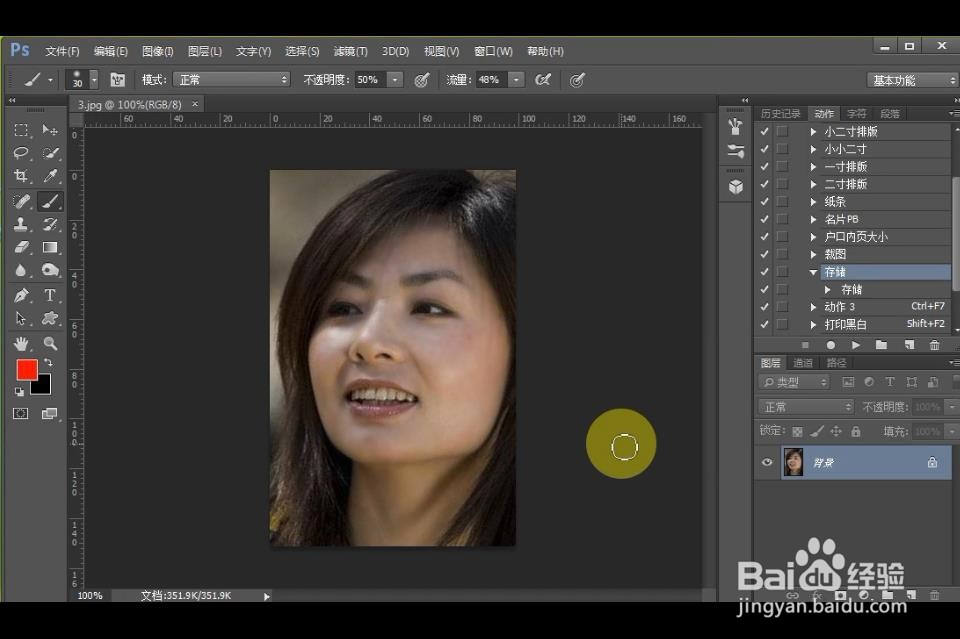Open the 窗口(W) menu
This screenshot has height=639, width=960.
(493, 51)
